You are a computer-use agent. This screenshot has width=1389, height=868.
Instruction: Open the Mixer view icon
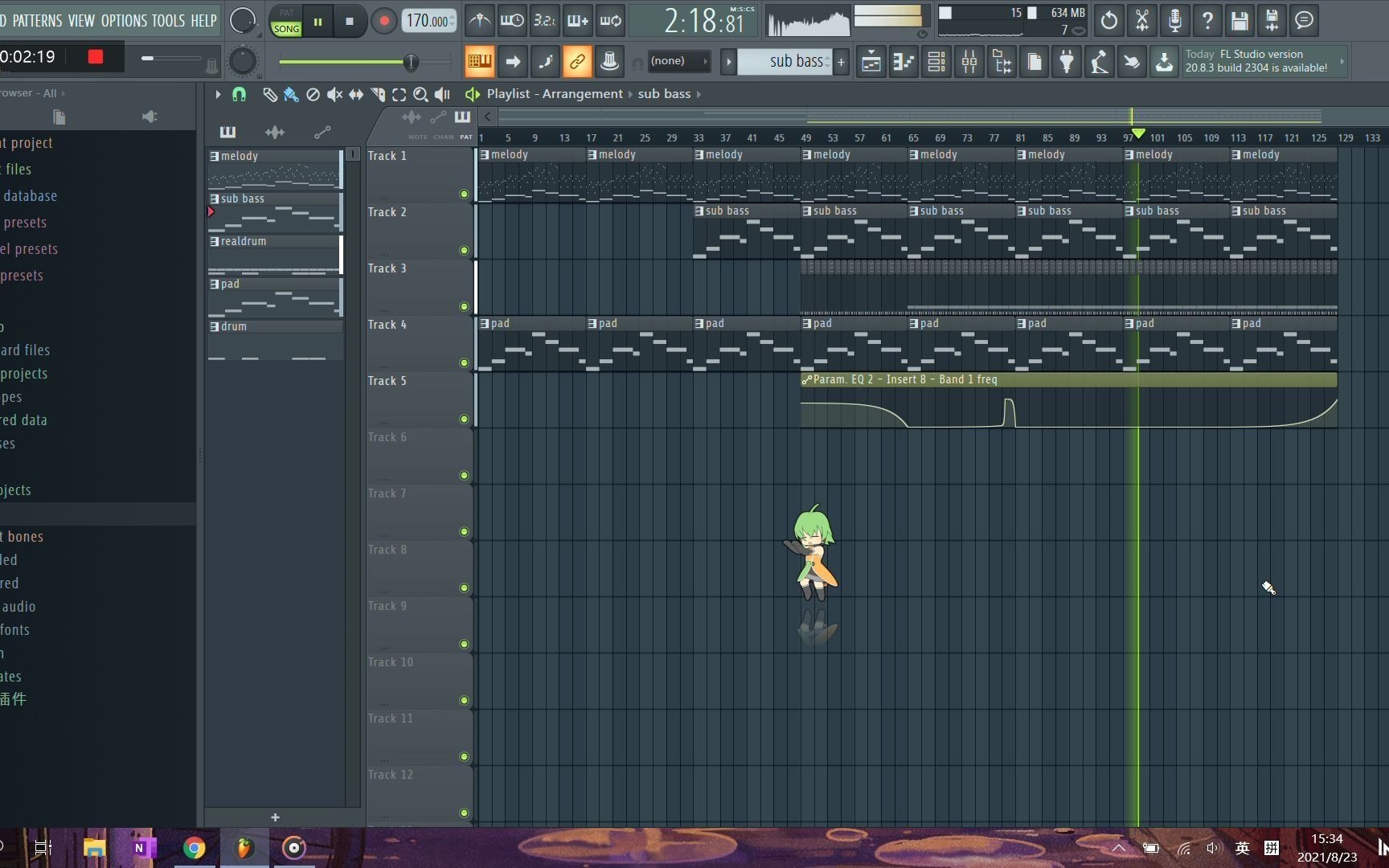(x=969, y=62)
